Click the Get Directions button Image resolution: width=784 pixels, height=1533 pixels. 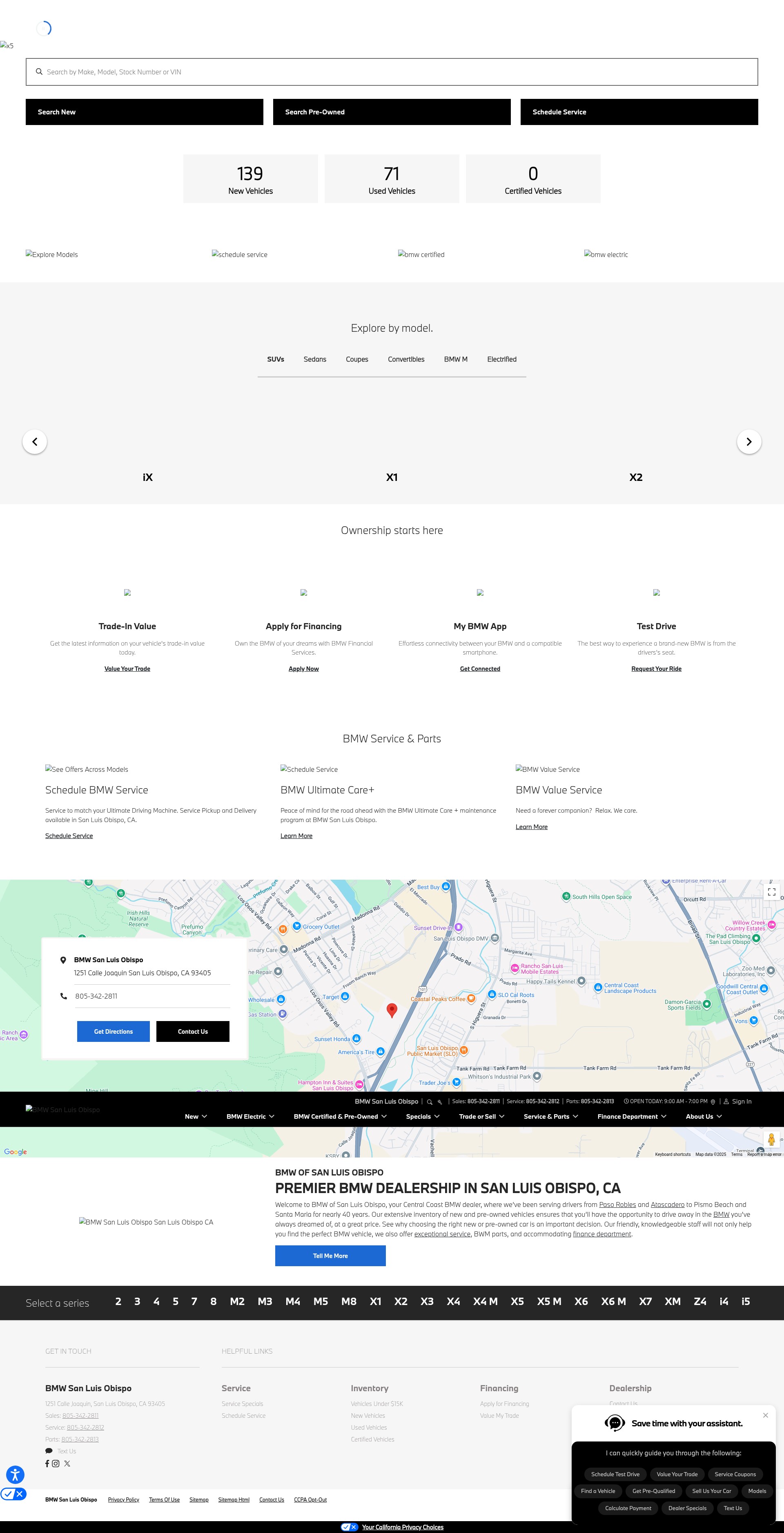click(114, 1031)
